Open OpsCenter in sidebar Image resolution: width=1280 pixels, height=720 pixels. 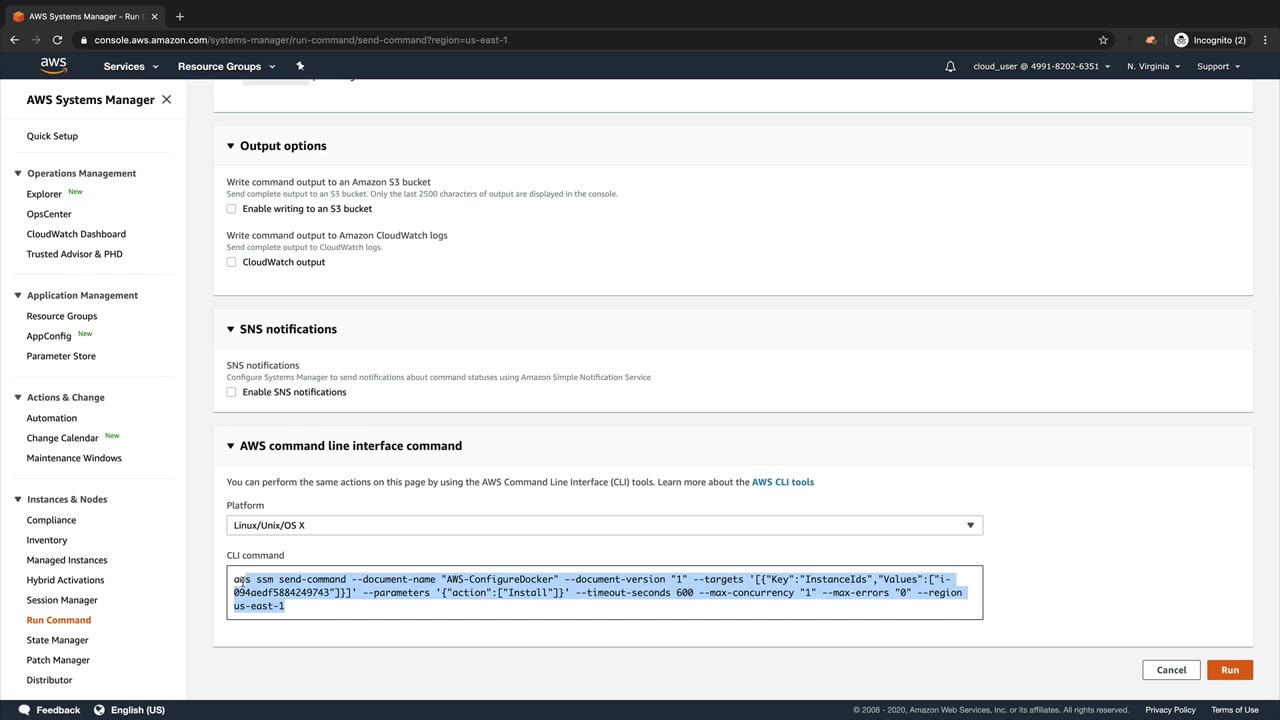click(x=49, y=214)
